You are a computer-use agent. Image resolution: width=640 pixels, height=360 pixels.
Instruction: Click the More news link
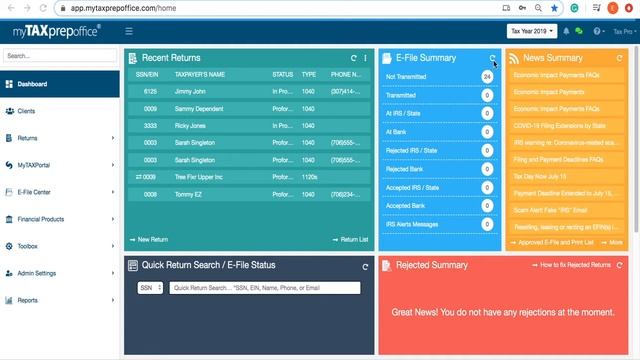coord(612,242)
